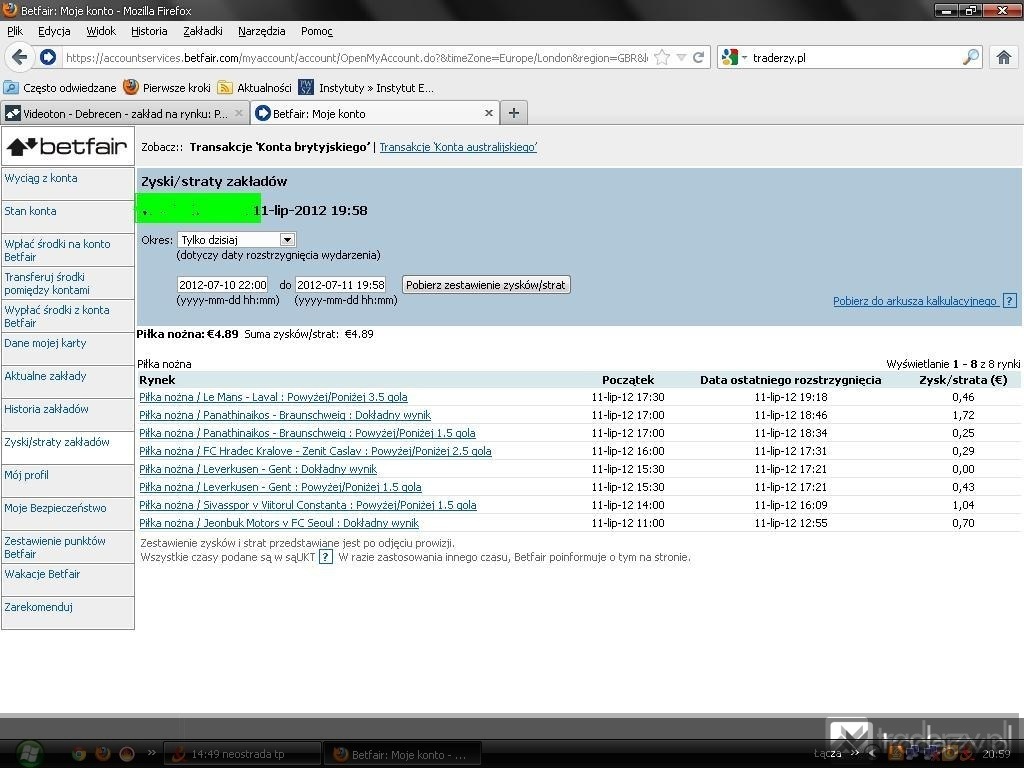This screenshot has width=1024, height=768.
Task: Open the Edycja menu
Action: pyautogui.click(x=54, y=31)
